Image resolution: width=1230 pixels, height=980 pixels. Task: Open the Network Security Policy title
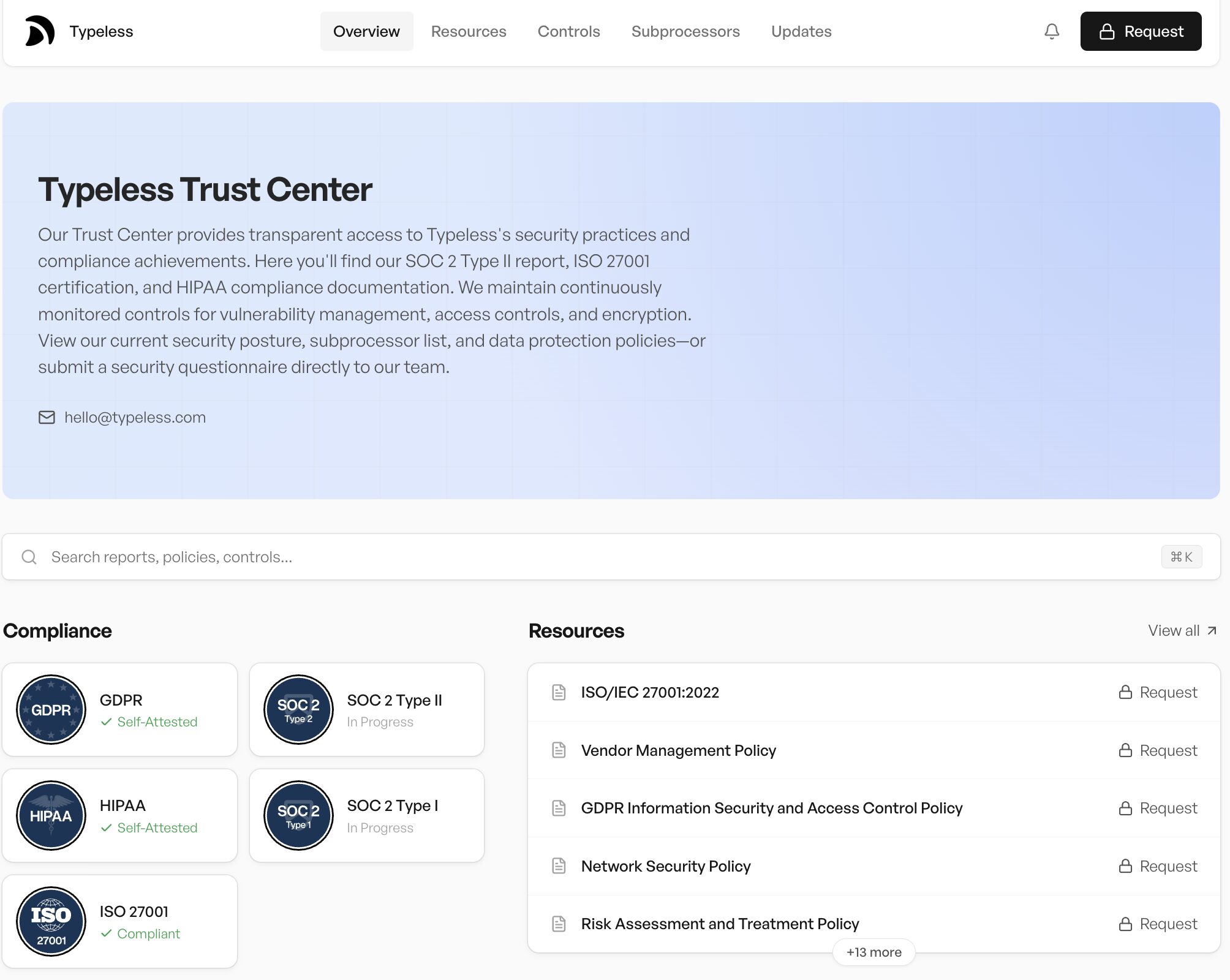point(666,865)
